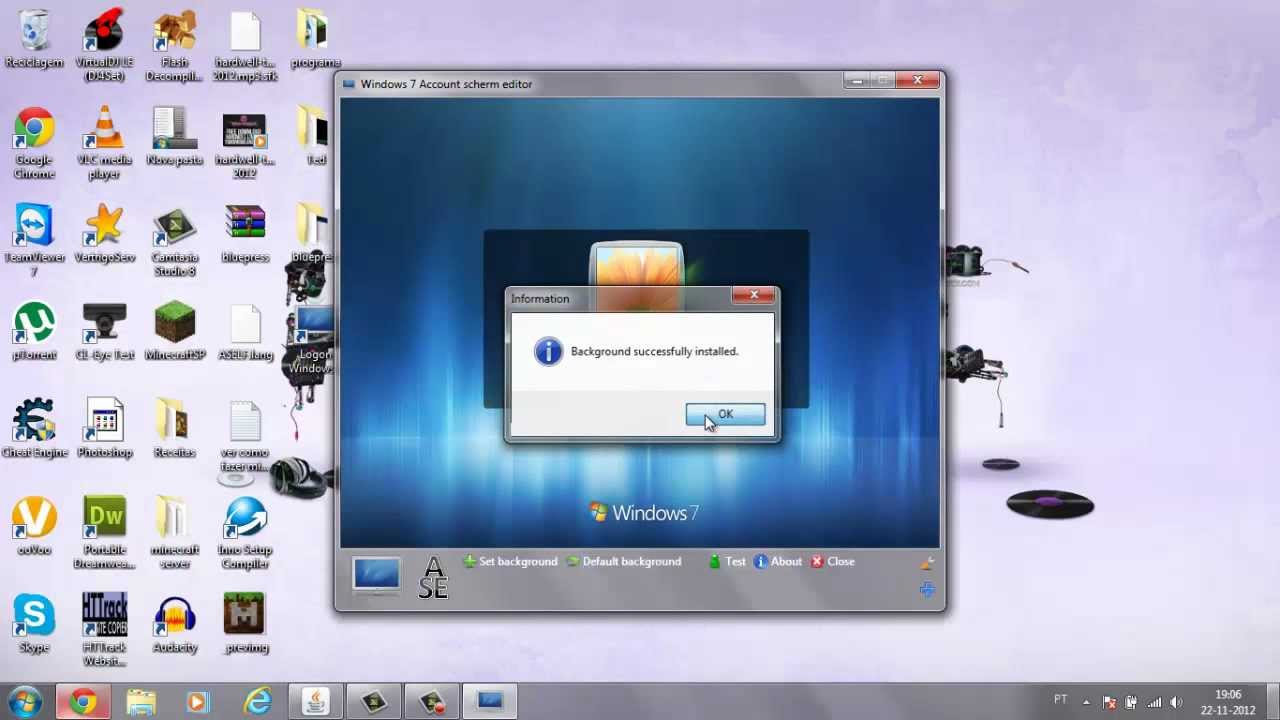Click Default background option
1280x720 pixels.
tap(623, 562)
